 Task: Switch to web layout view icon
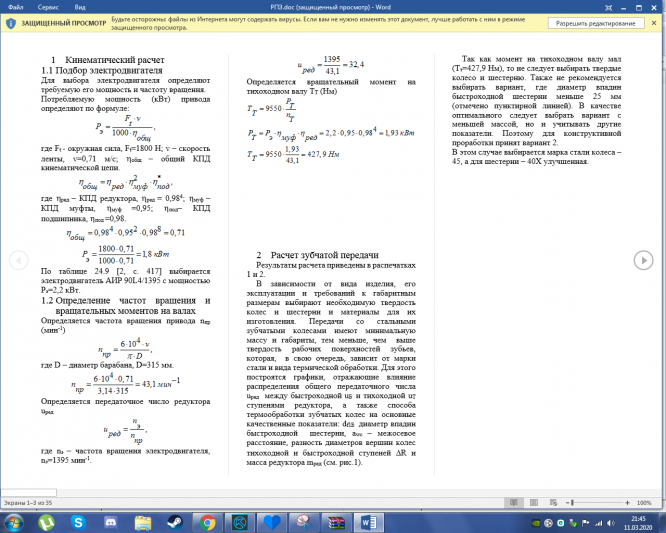click(x=553, y=502)
